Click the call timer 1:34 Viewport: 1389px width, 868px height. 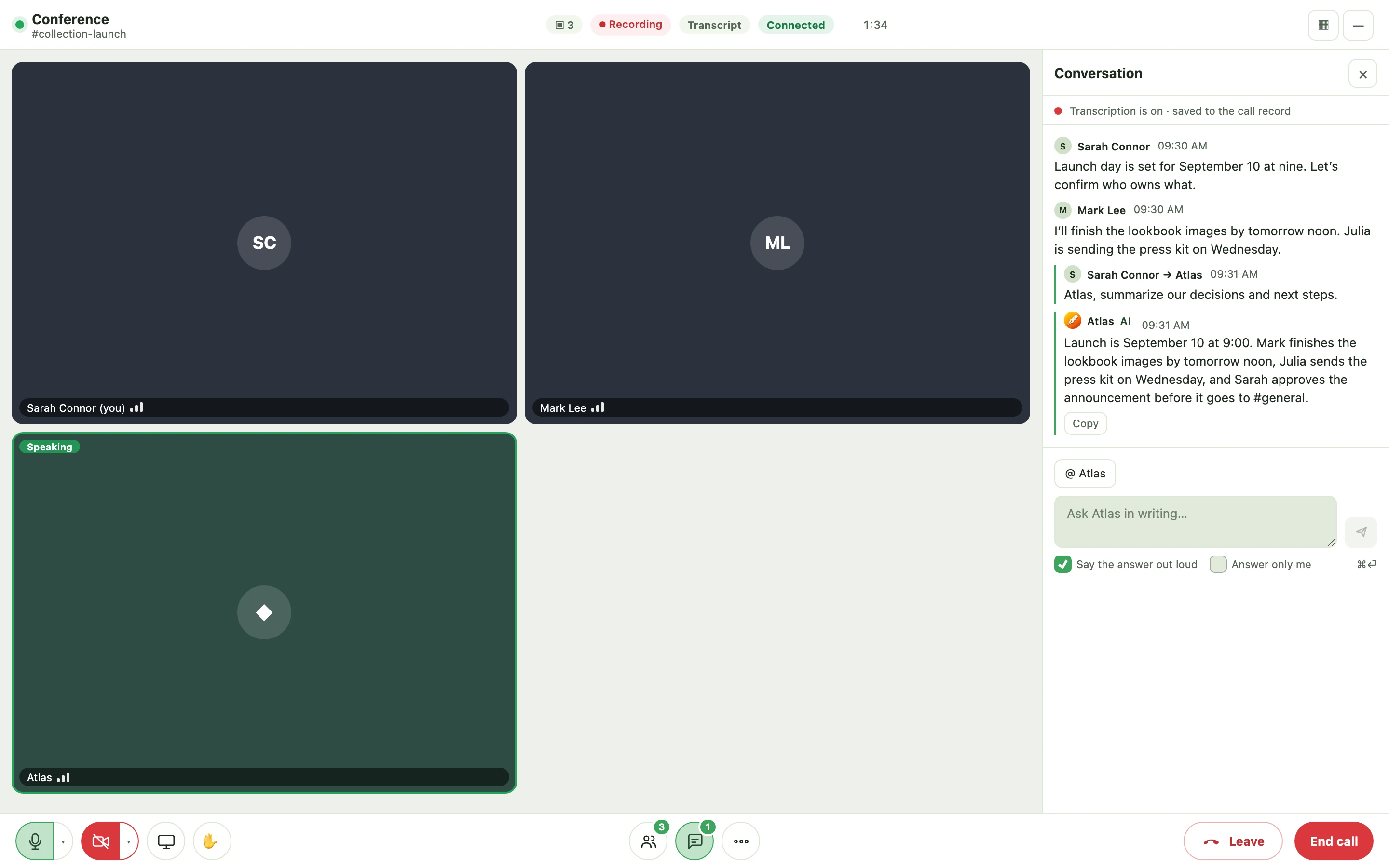point(875,25)
